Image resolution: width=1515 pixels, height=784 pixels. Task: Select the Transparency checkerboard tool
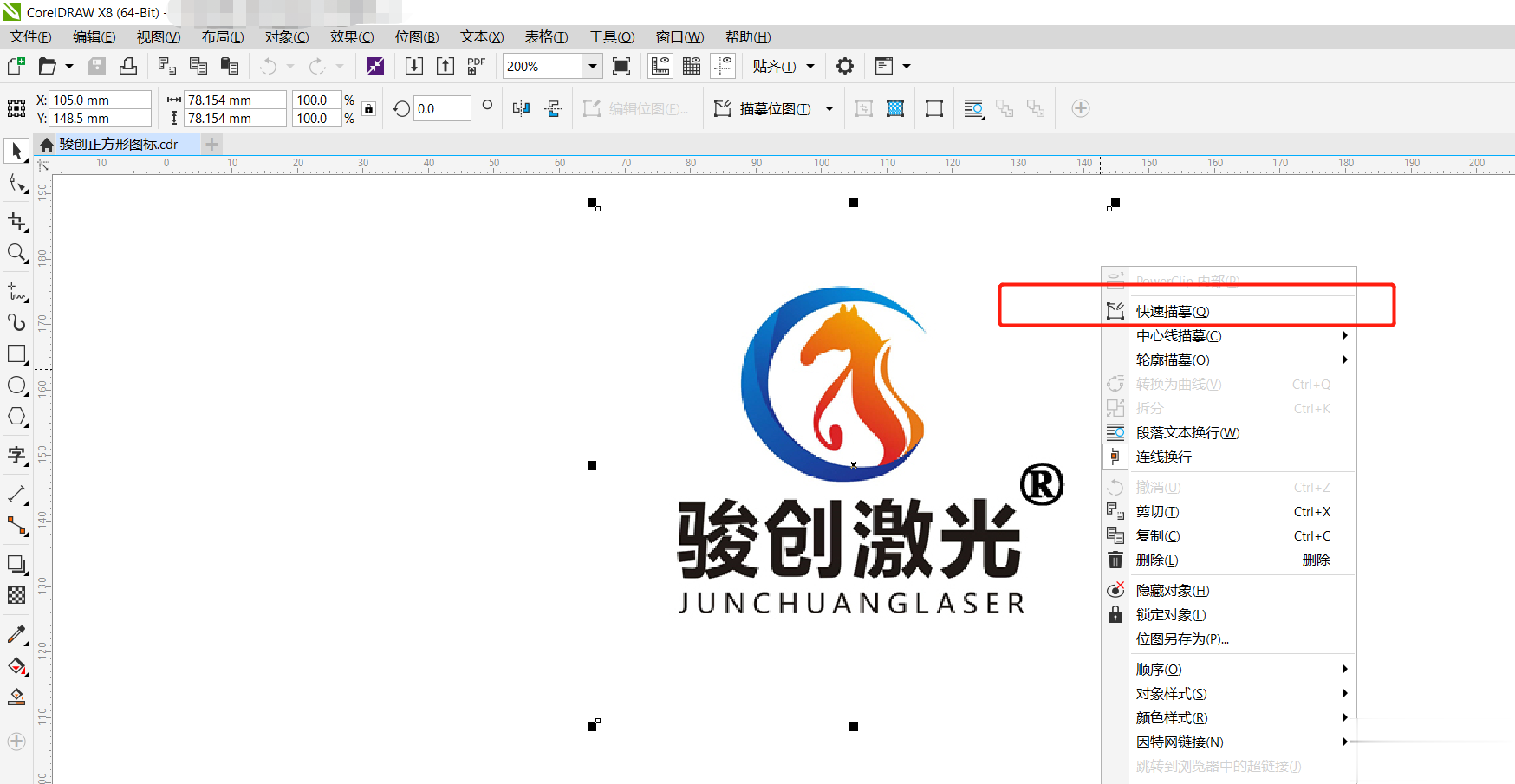point(16,595)
